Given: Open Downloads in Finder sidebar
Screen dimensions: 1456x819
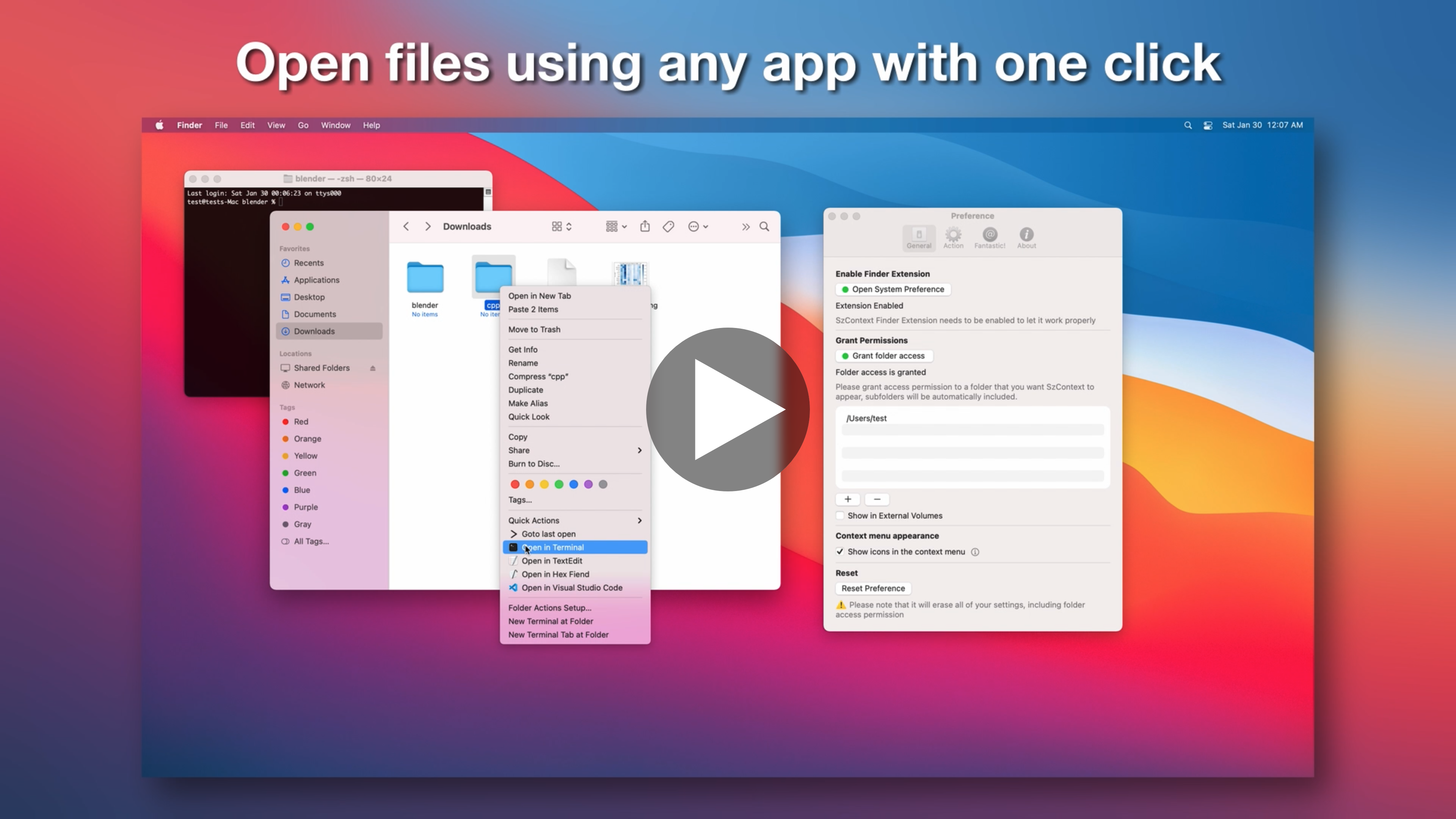Looking at the screenshot, I should pyautogui.click(x=329, y=331).
